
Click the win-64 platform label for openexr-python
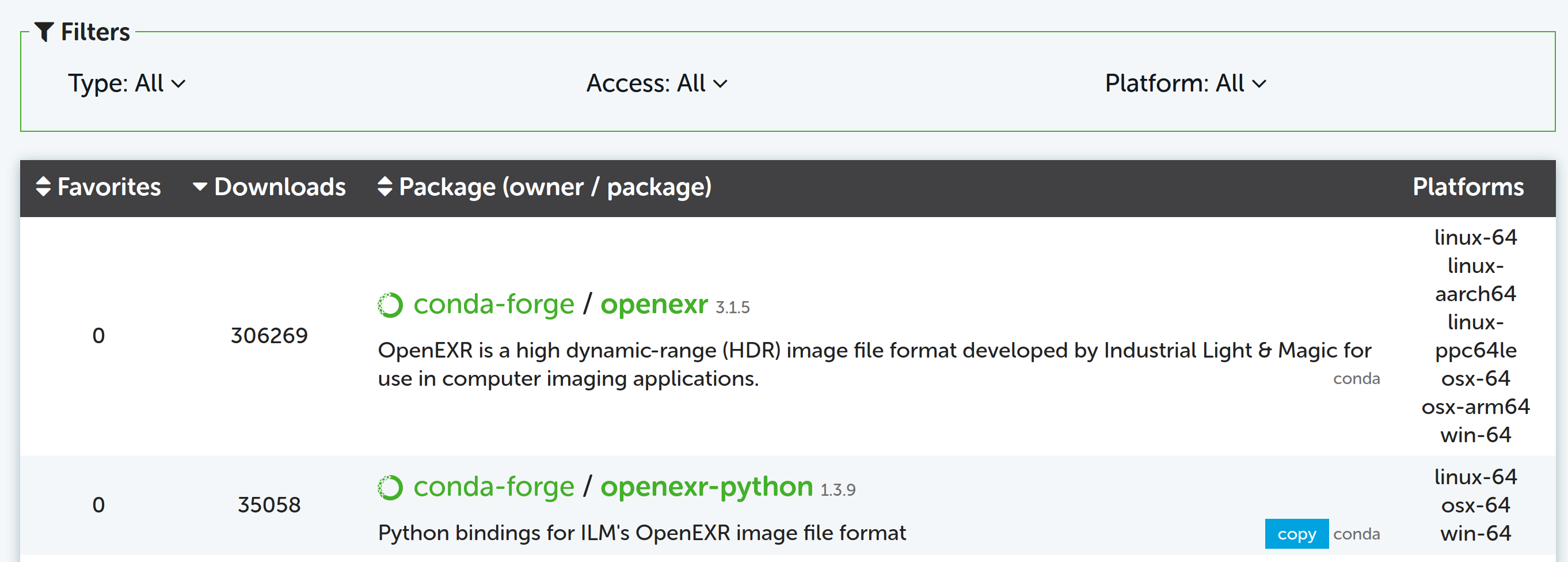[x=1475, y=533]
